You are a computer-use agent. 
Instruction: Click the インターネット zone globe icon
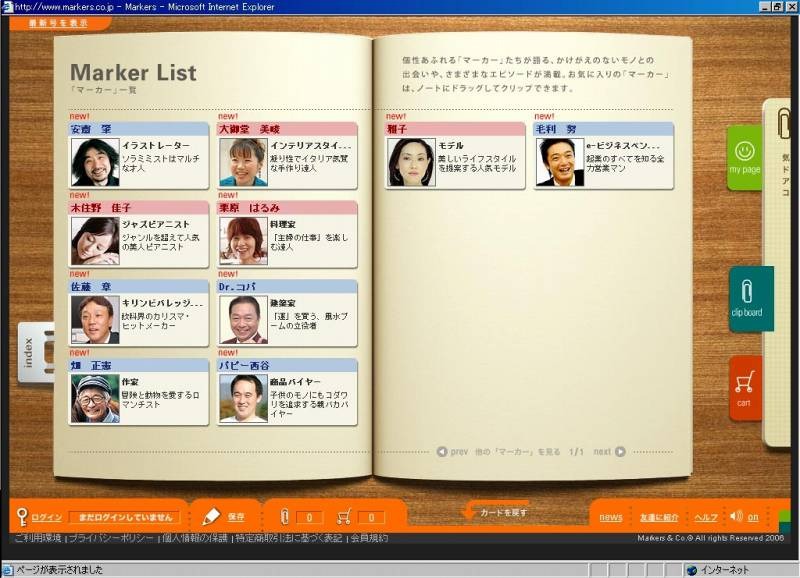pos(691,570)
